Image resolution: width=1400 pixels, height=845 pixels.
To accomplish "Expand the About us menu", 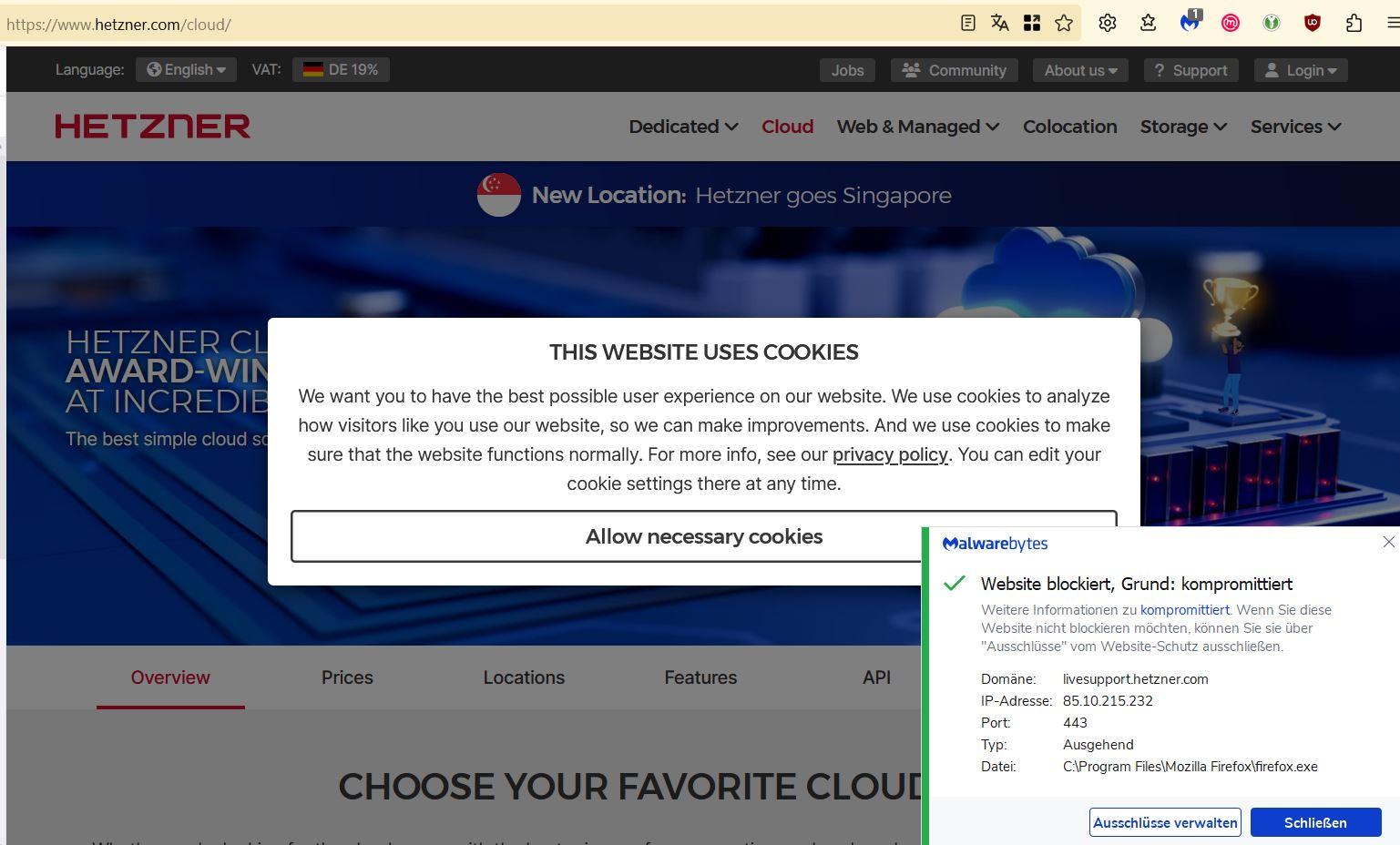I will (1080, 70).
